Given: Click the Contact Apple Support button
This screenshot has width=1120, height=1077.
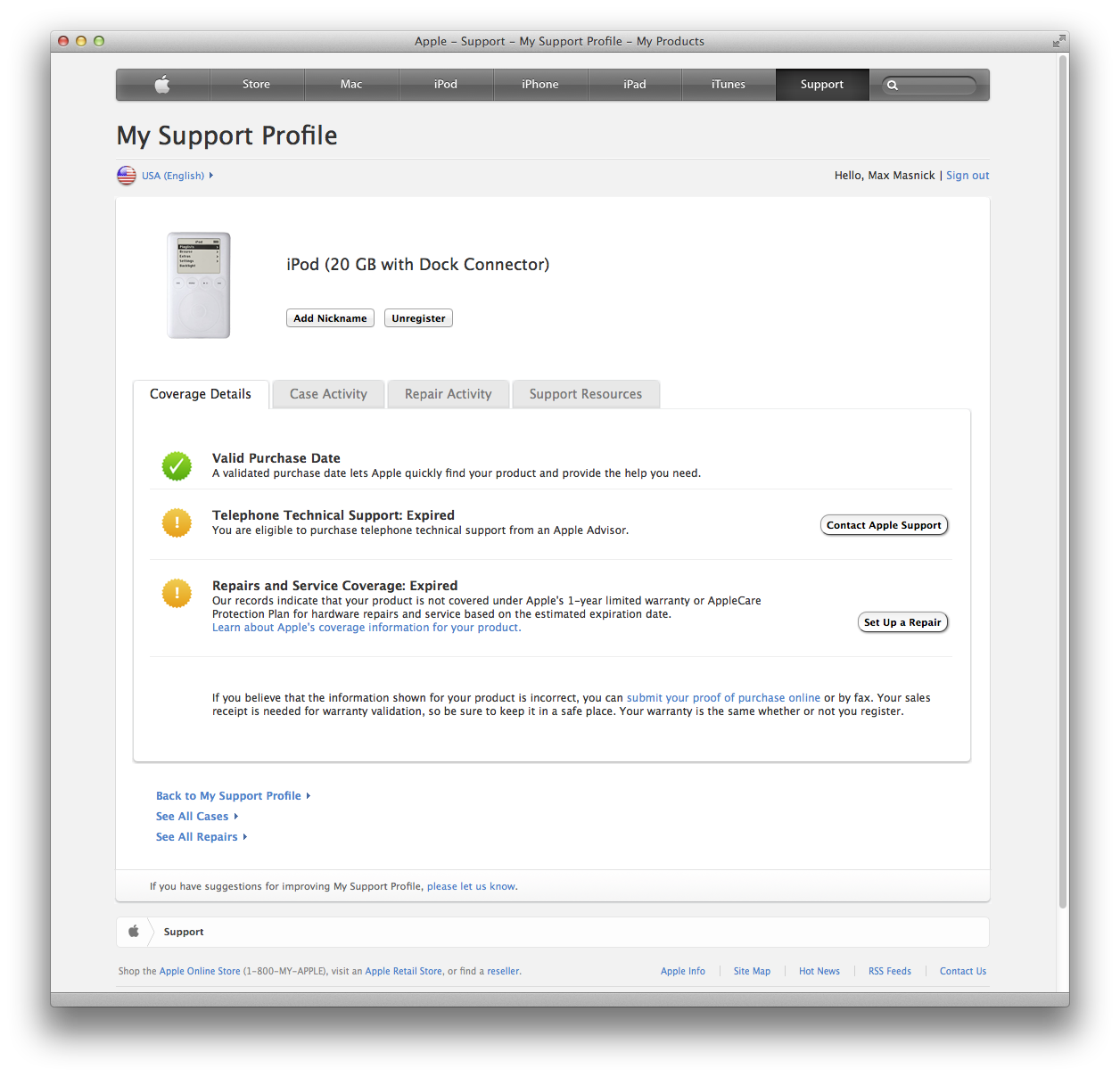Looking at the screenshot, I should (884, 525).
